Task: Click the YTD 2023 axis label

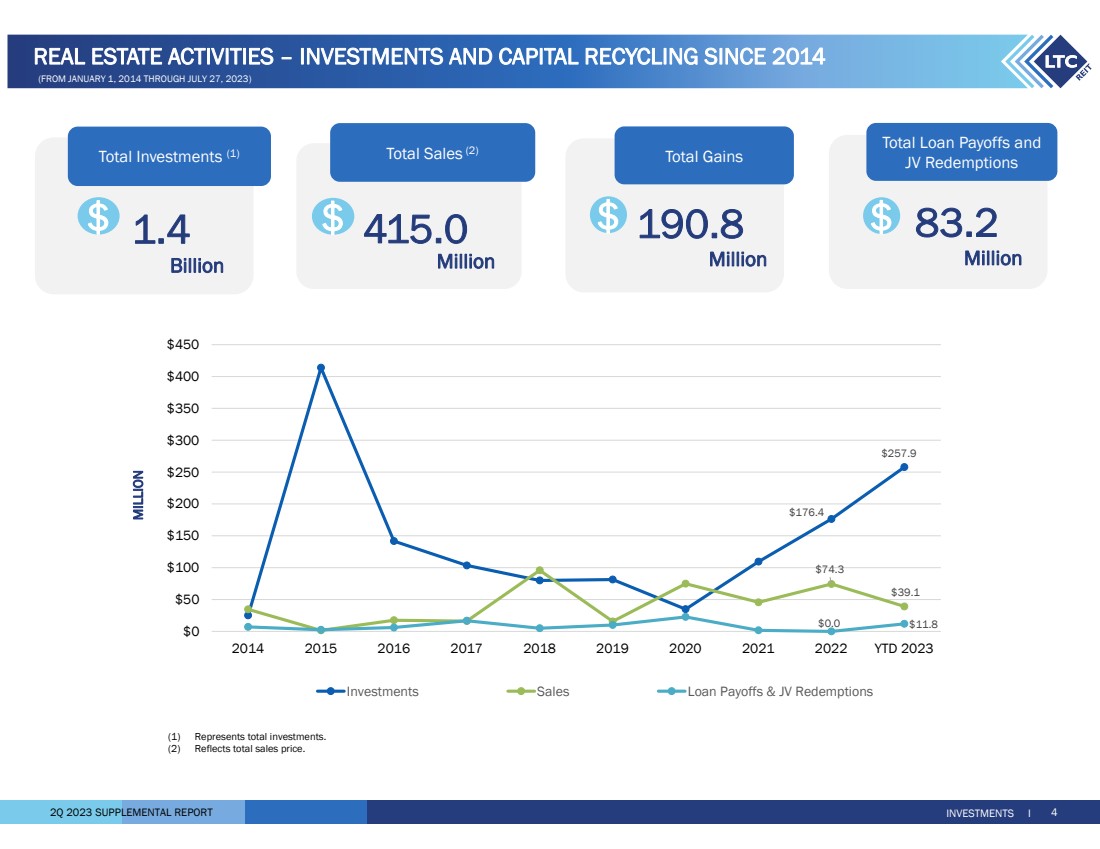Action: click(903, 649)
